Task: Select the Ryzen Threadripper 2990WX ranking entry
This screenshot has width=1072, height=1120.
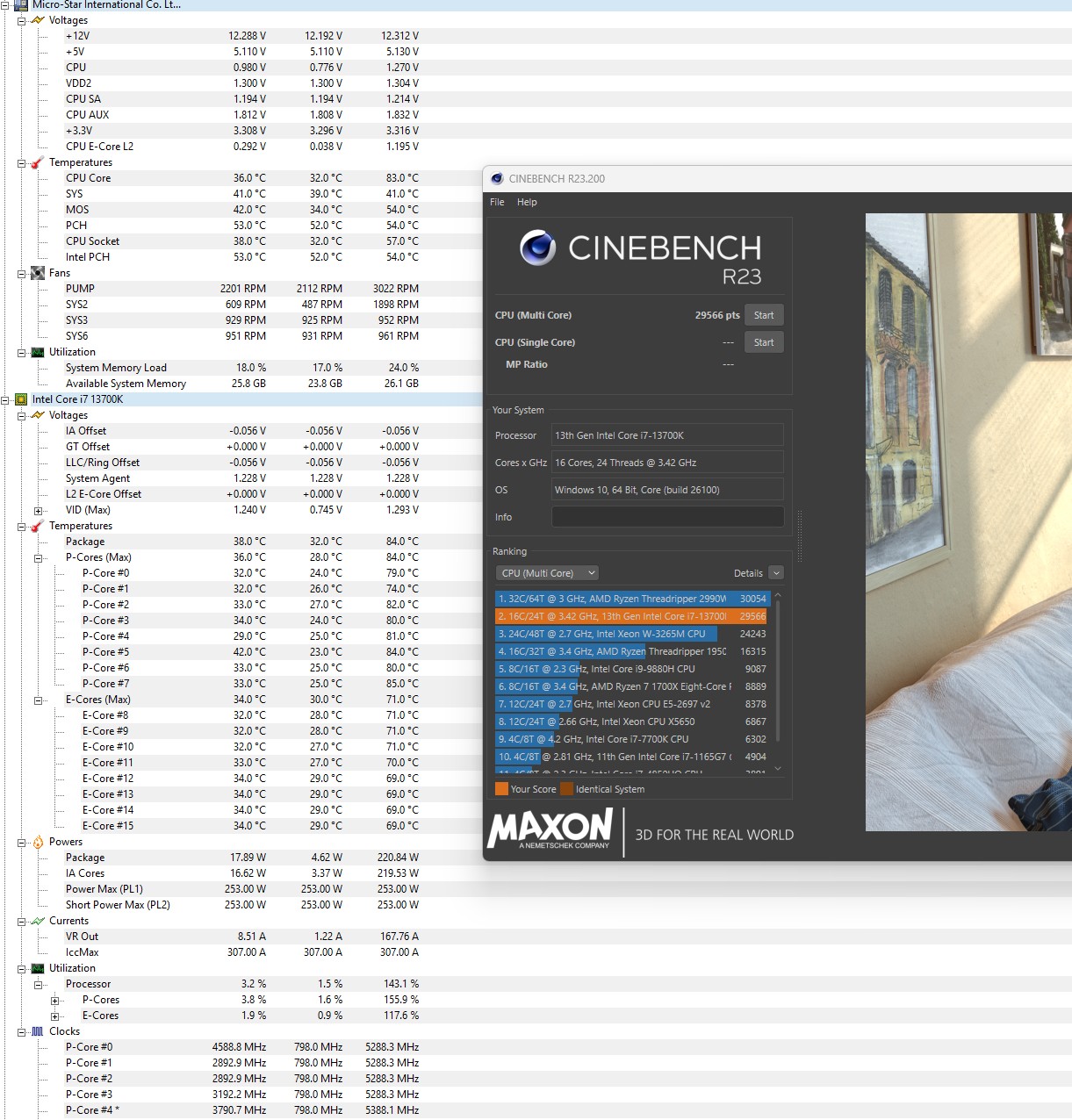Action: 631,599
